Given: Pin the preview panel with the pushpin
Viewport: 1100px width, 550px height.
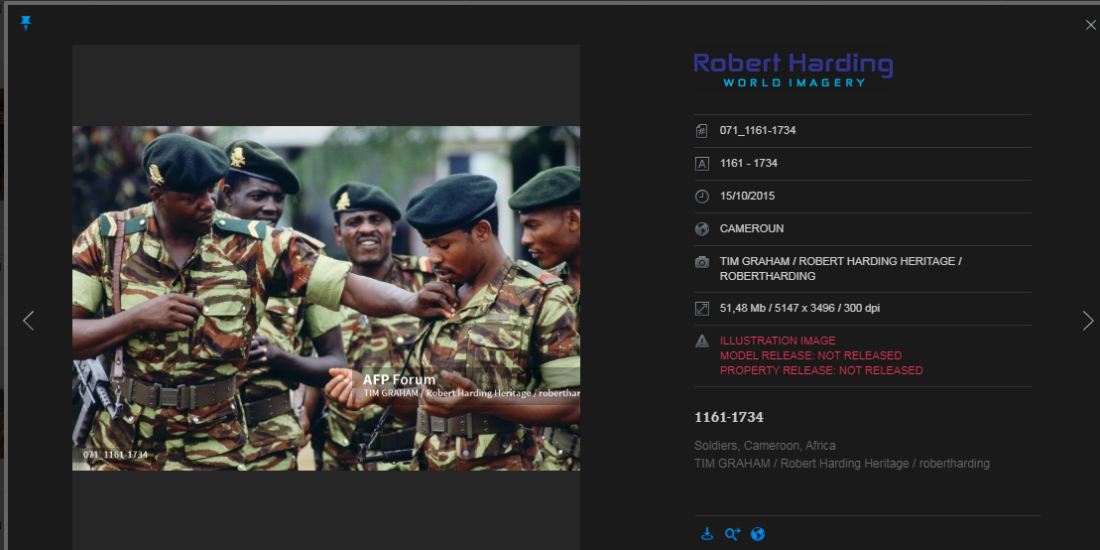Looking at the screenshot, I should 26,23.
